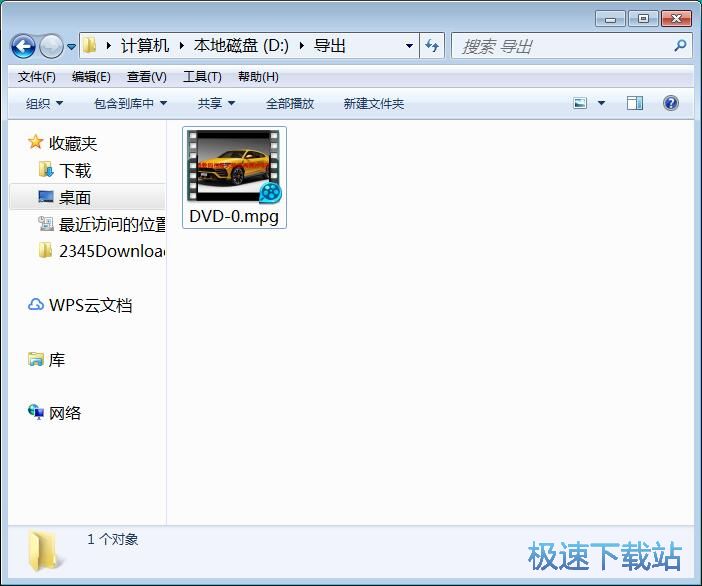This screenshot has height=586, width=702.
Task: Open the 共享 dropdown
Action: pos(216,104)
